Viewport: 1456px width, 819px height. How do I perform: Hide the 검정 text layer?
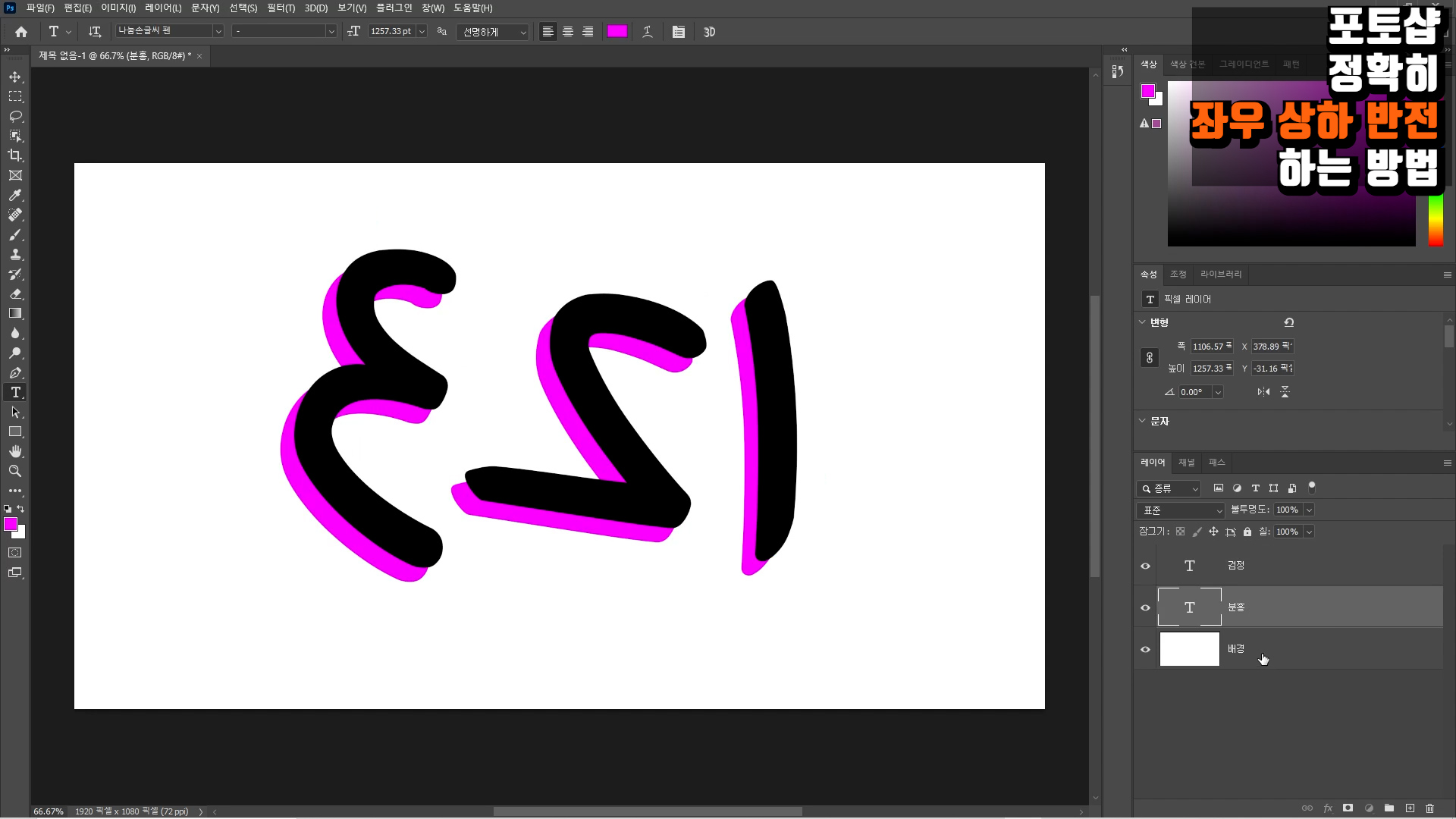pos(1145,566)
